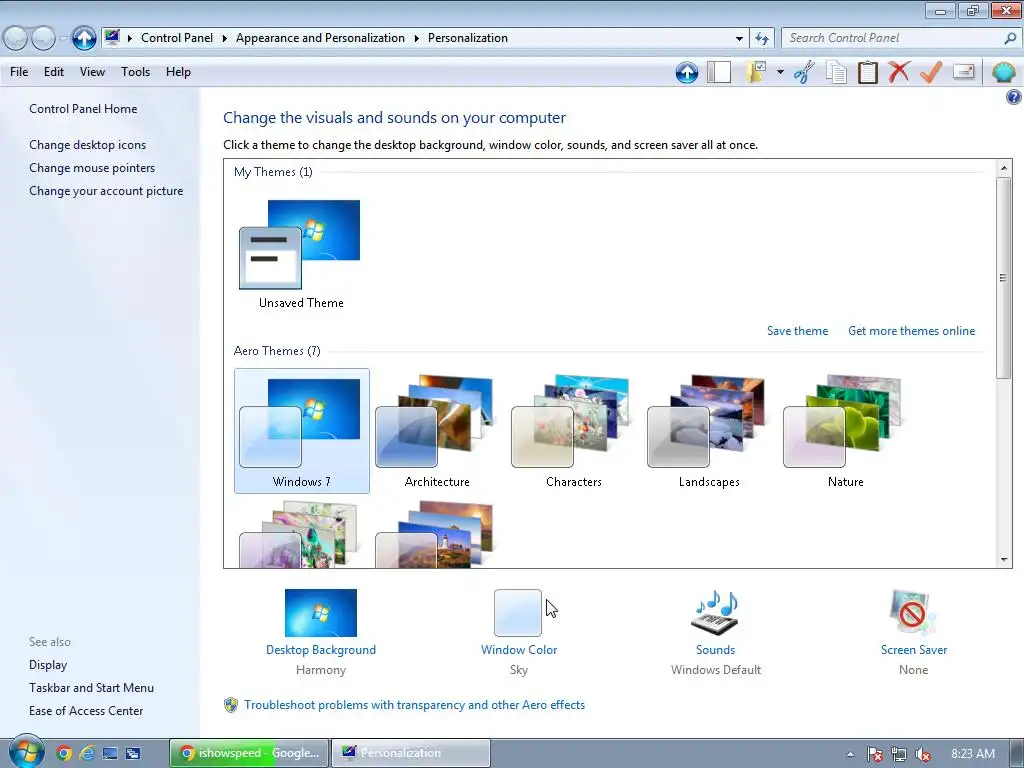This screenshot has height=768, width=1024.
Task: Open the View menu
Action: 92,72
